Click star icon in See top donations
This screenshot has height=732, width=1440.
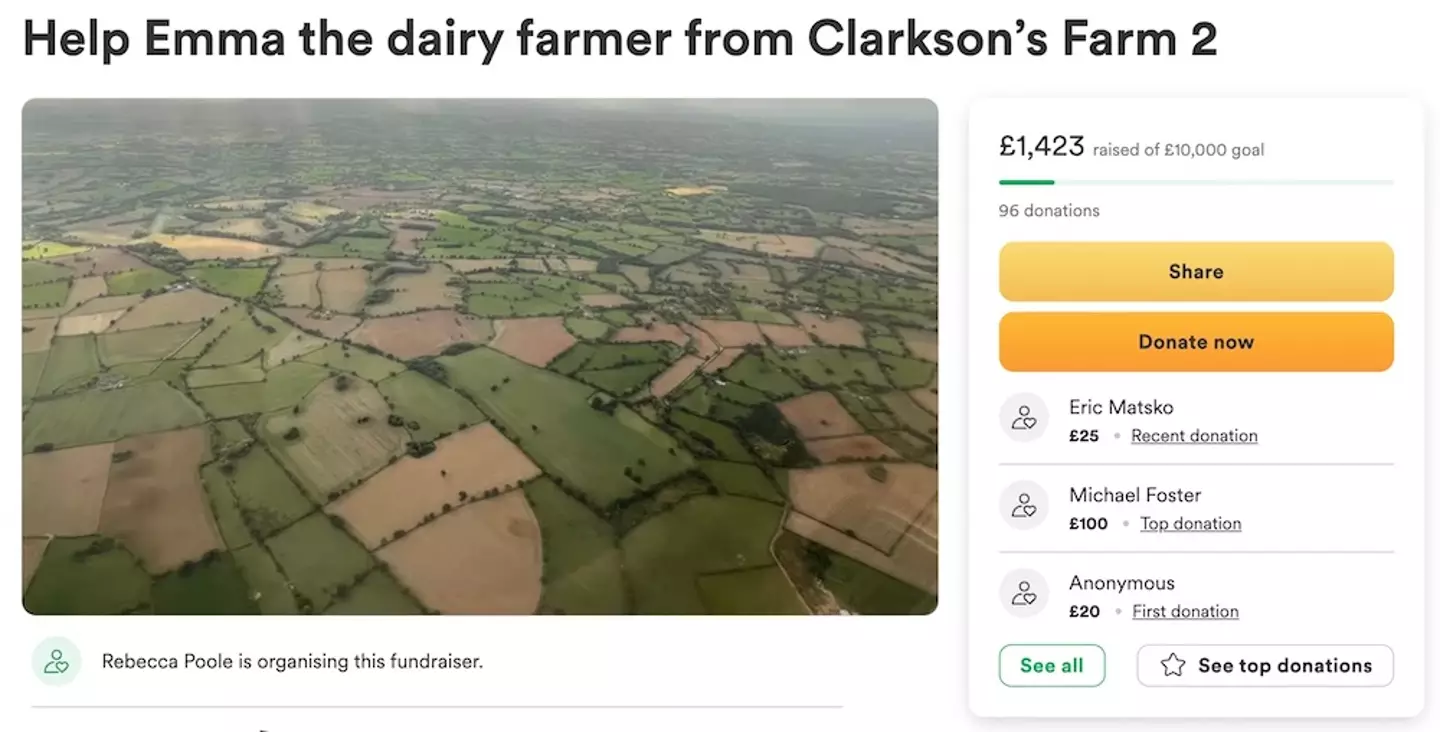point(1173,666)
